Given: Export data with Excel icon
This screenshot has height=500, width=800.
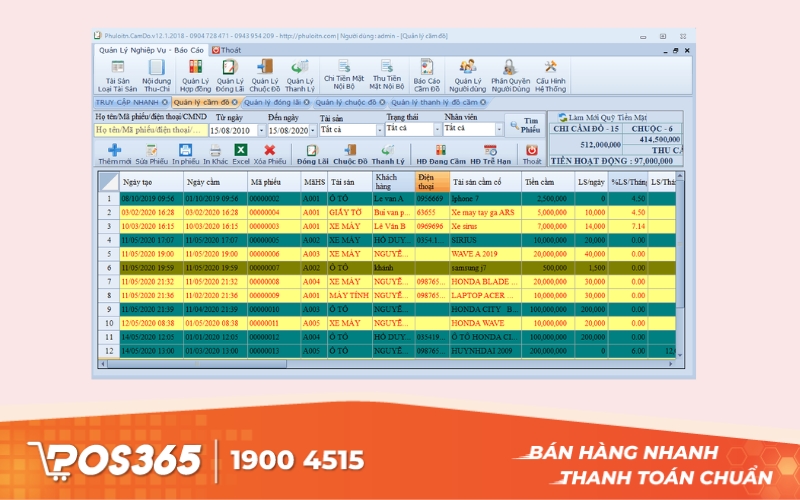Looking at the screenshot, I should (241, 154).
